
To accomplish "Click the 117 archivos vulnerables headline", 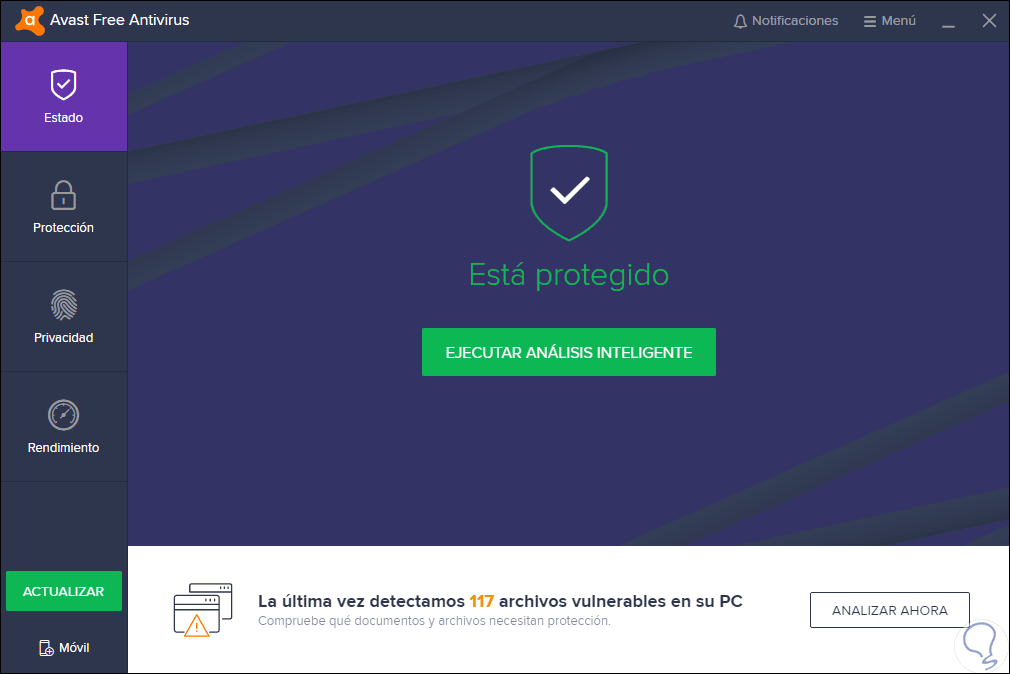I will pos(500,601).
